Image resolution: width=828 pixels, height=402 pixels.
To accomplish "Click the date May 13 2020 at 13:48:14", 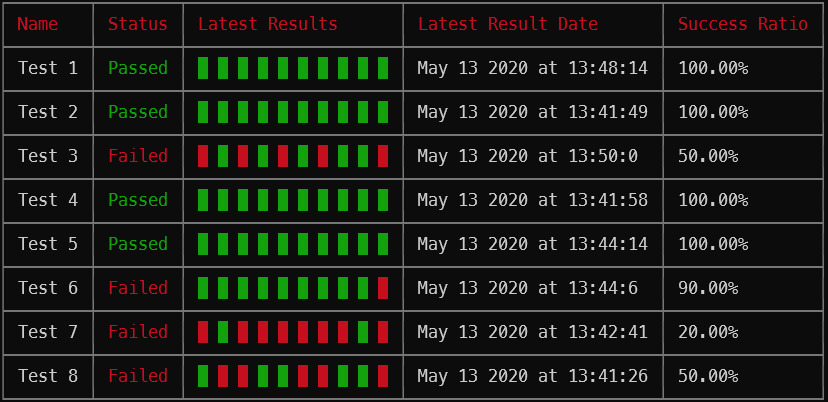I will coord(532,68).
